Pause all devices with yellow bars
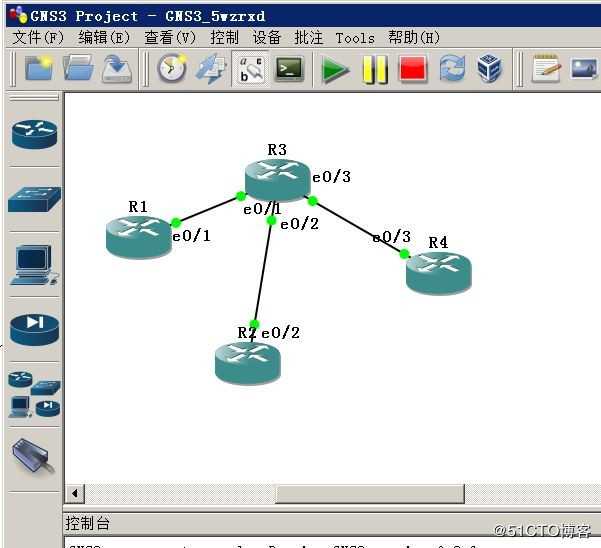 pyautogui.click(x=375, y=70)
